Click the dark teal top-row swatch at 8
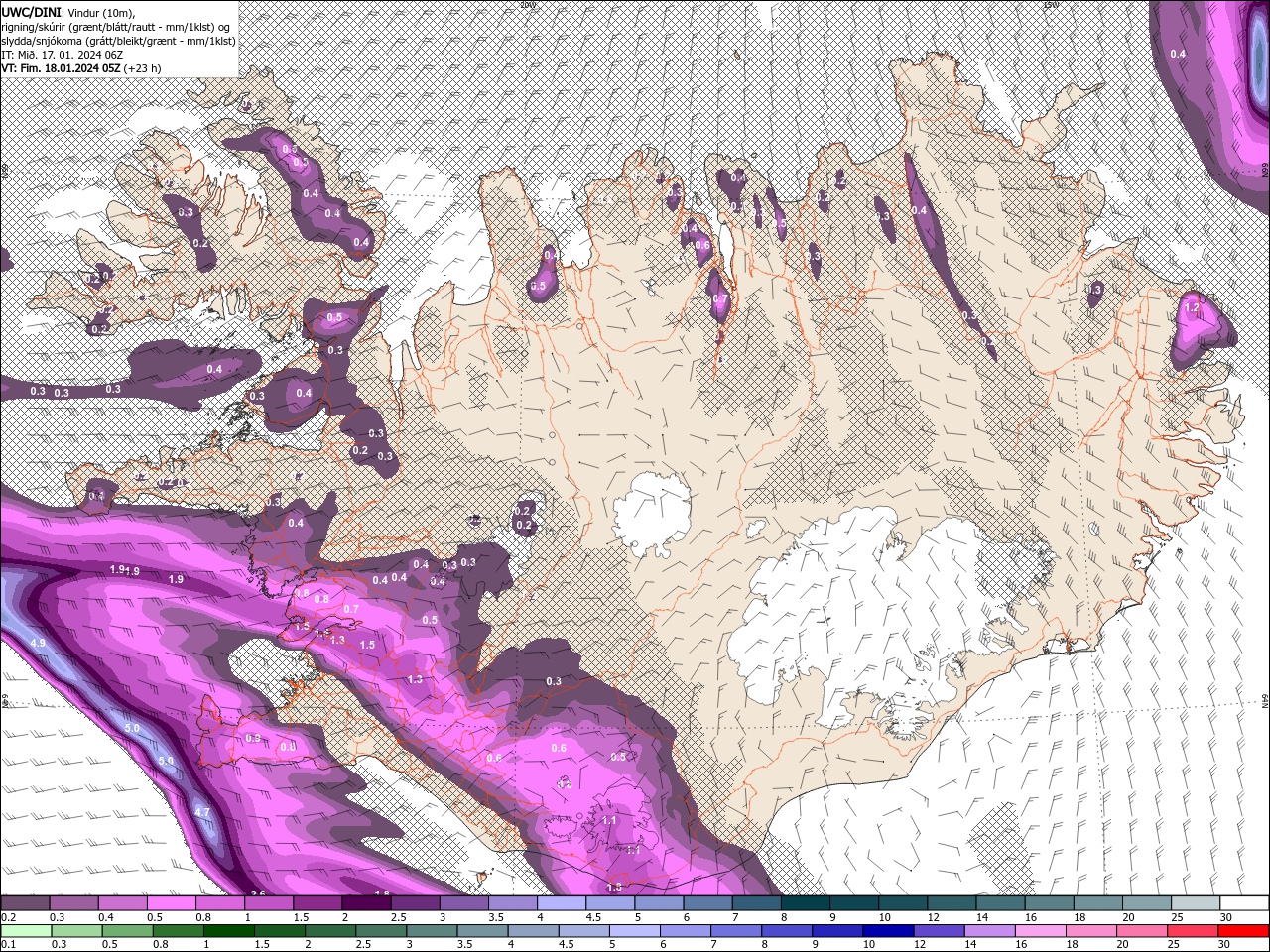The width and height of the screenshot is (1270, 952). [x=806, y=903]
